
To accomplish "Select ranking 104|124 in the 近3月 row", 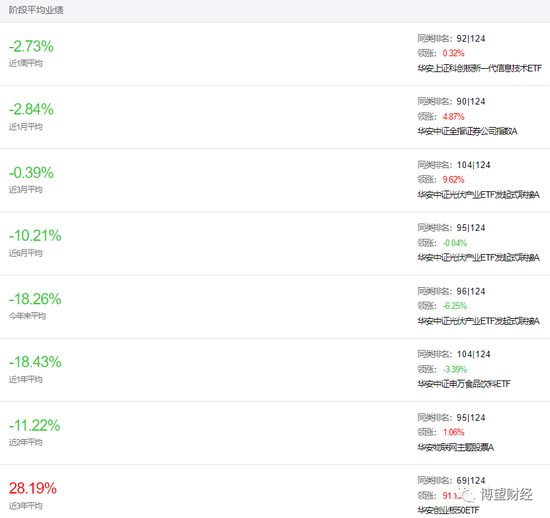I will pyautogui.click(x=473, y=165).
